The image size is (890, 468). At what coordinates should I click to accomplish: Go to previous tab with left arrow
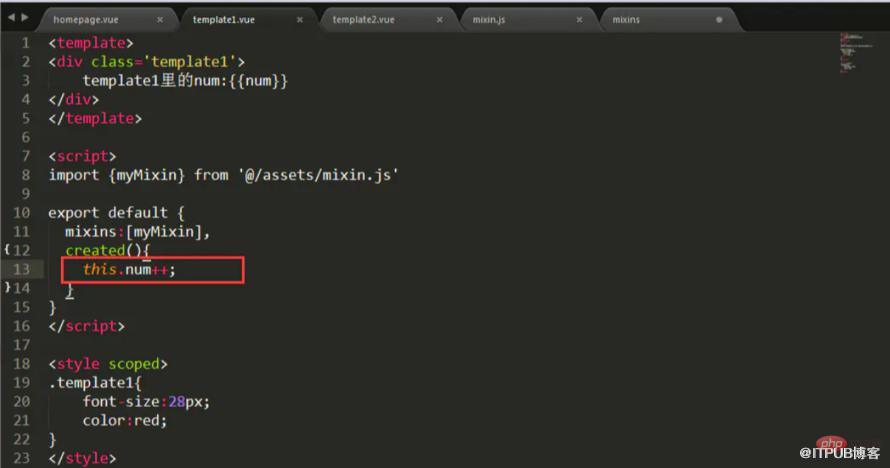point(11,18)
